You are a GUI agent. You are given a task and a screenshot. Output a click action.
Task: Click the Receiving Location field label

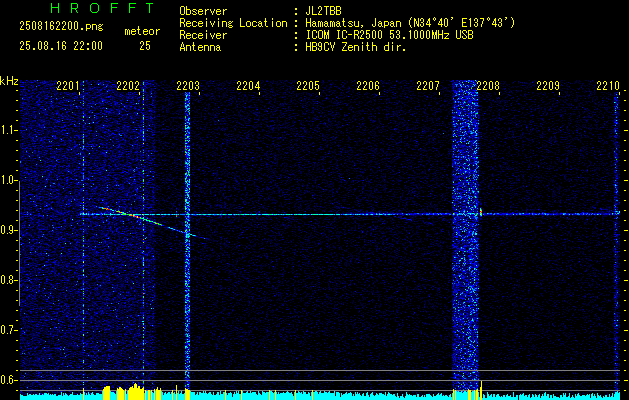point(233,23)
